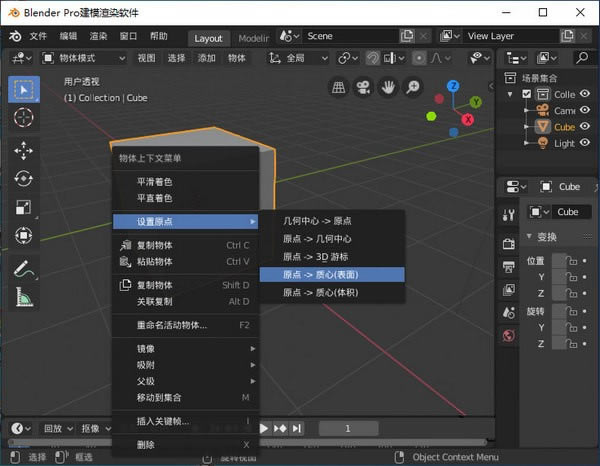Open the 物体模式 mode dropdown
Viewport: 600px width, 466px height.
click(x=87, y=58)
